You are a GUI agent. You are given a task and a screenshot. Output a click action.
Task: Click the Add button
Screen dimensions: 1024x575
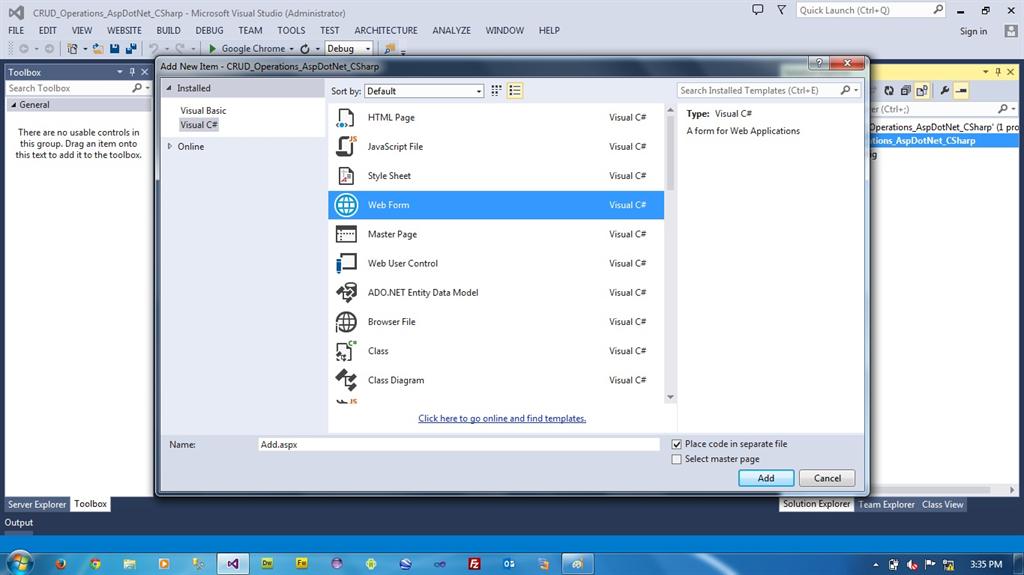tap(766, 478)
